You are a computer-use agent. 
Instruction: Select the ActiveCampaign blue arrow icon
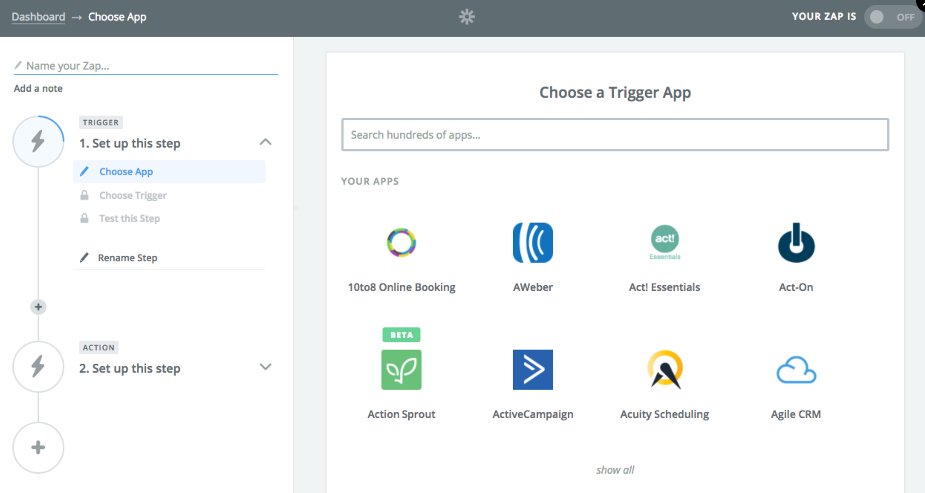coord(533,370)
